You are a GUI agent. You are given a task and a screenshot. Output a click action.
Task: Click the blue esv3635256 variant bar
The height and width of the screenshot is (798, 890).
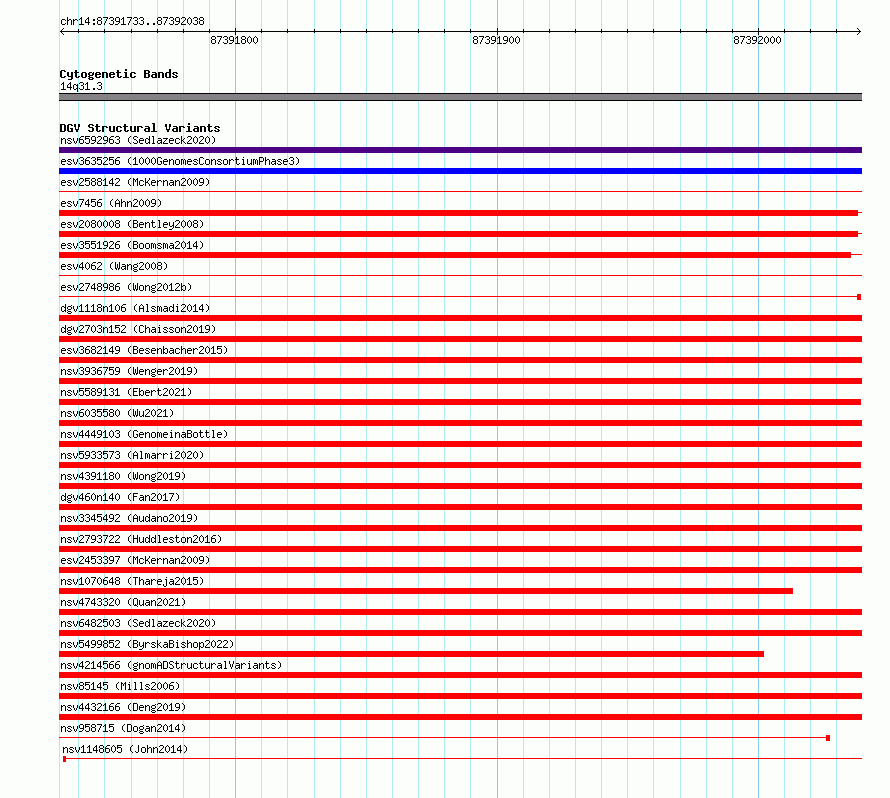(x=460, y=171)
